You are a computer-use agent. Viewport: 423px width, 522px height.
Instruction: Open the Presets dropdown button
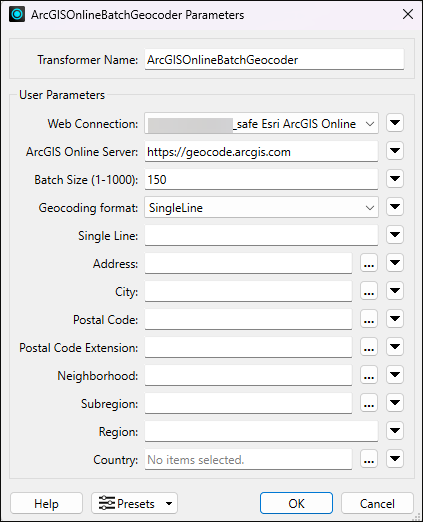click(134, 503)
